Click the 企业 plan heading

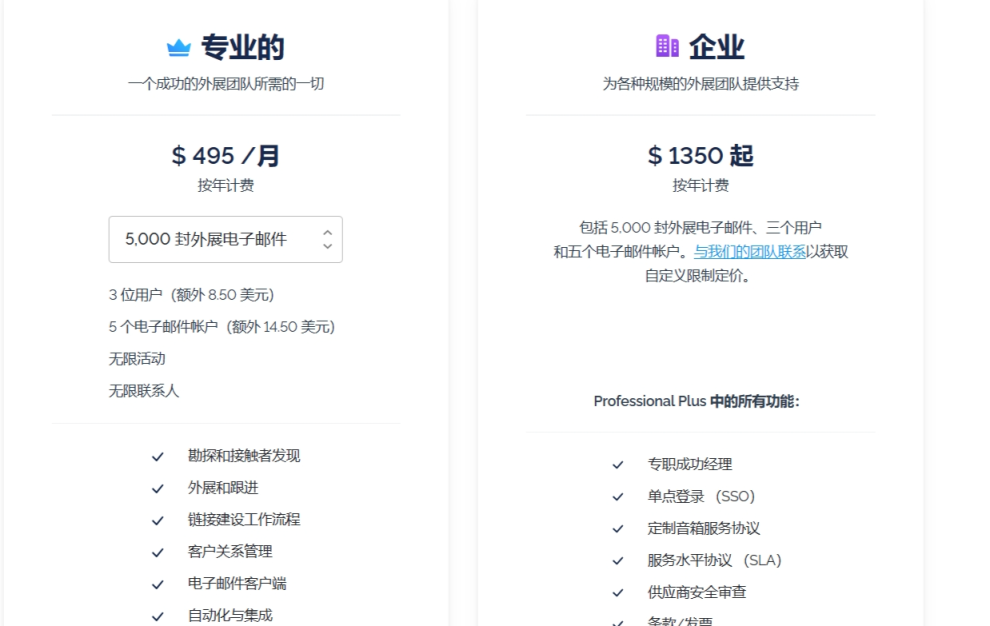click(x=716, y=47)
